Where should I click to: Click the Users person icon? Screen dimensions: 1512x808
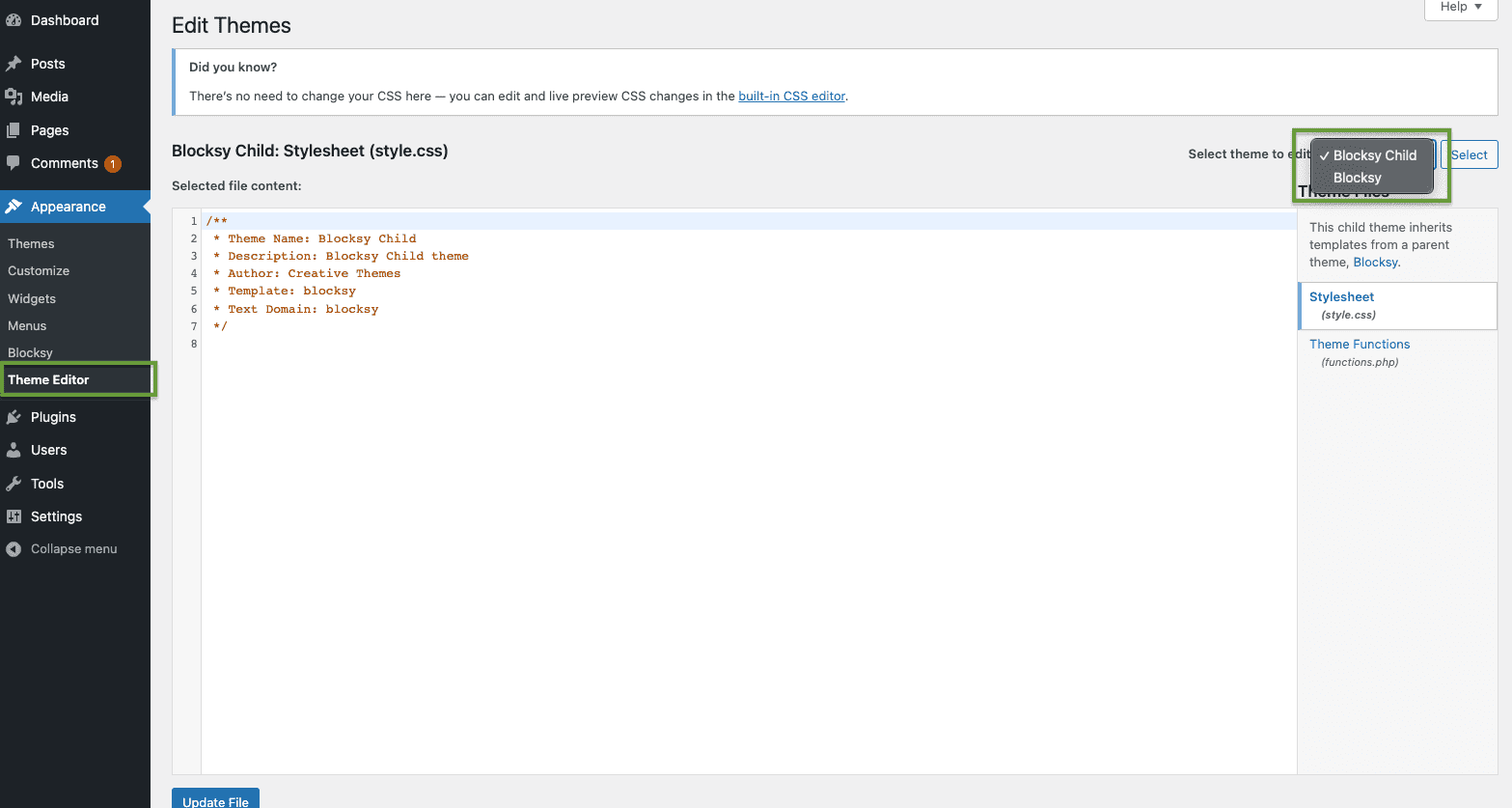tap(14, 450)
